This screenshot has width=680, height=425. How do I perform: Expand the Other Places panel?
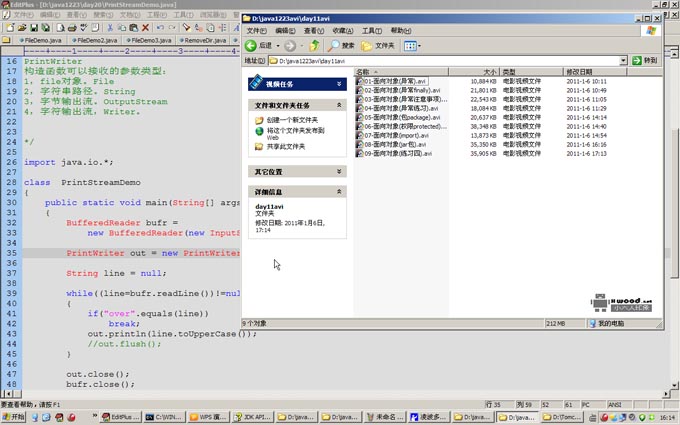coord(339,172)
